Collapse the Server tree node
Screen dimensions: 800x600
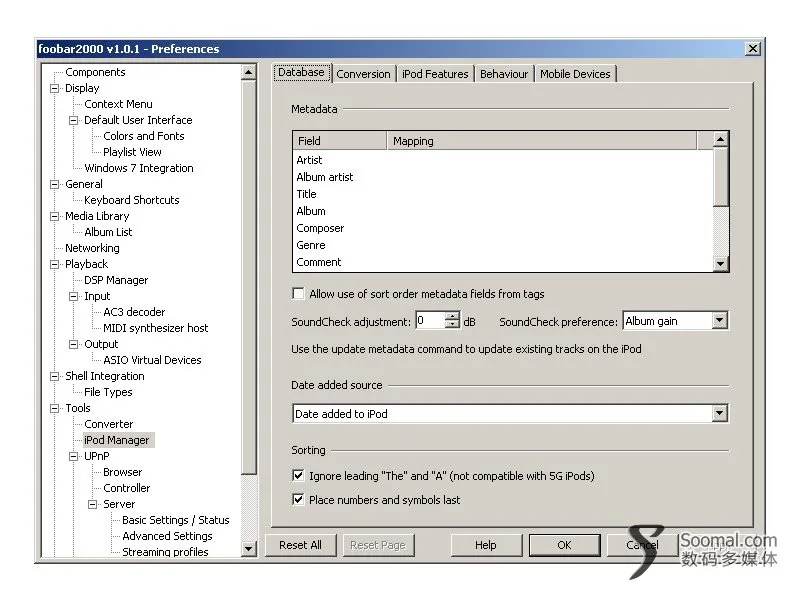[x=92, y=504]
